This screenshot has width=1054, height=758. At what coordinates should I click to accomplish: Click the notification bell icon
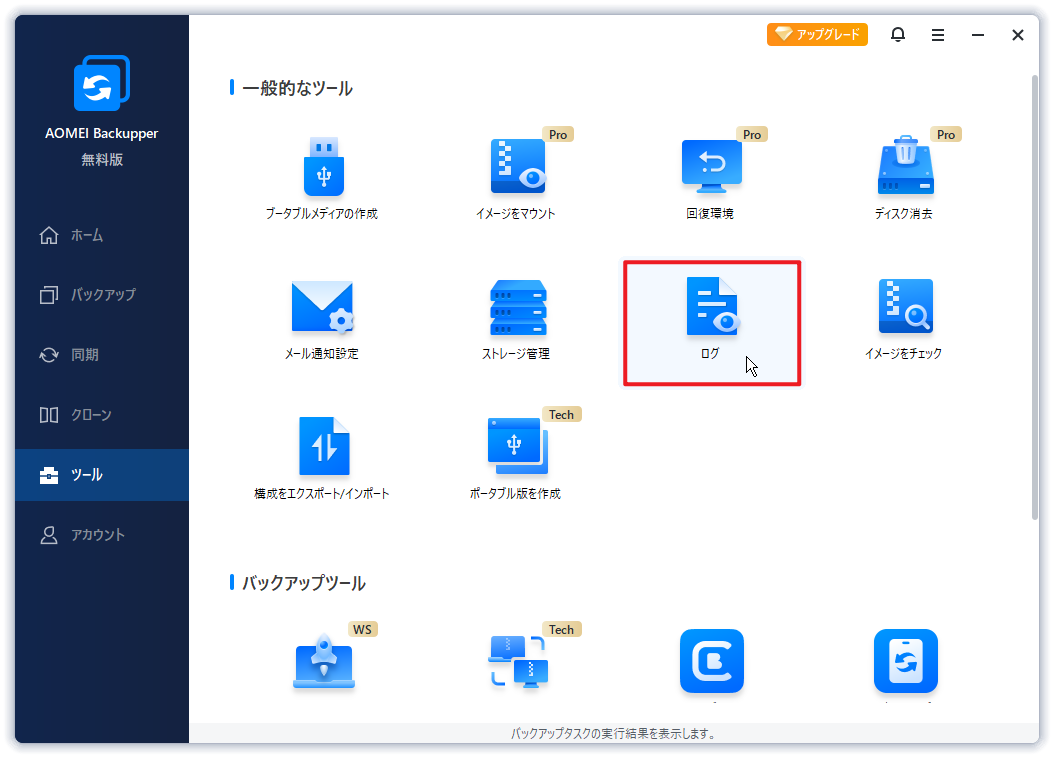(x=897, y=34)
